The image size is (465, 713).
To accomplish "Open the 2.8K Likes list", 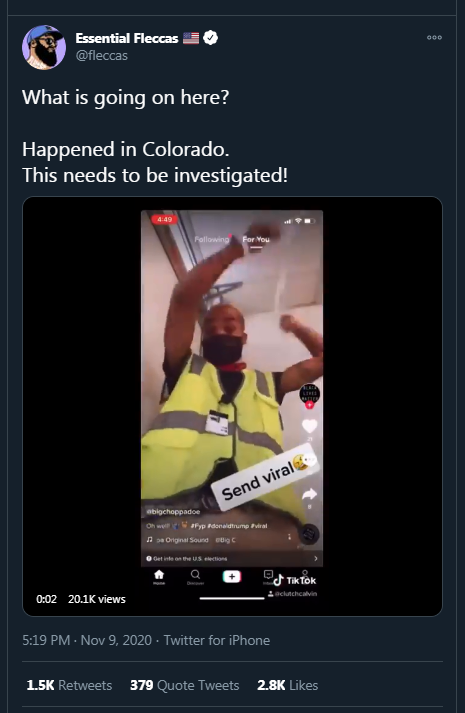I will click(288, 685).
